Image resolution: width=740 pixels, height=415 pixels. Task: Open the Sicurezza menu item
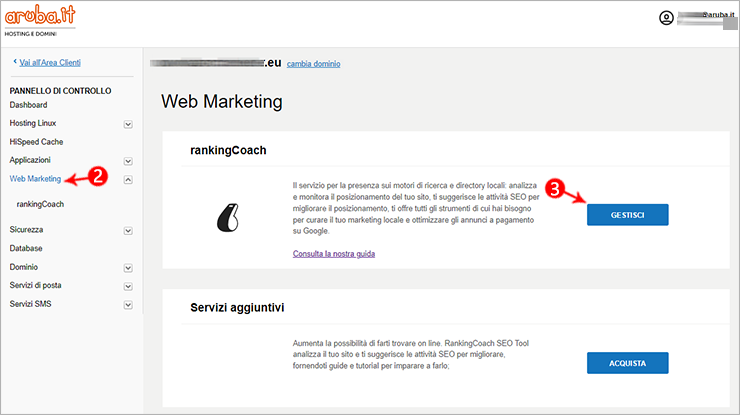click(26, 229)
